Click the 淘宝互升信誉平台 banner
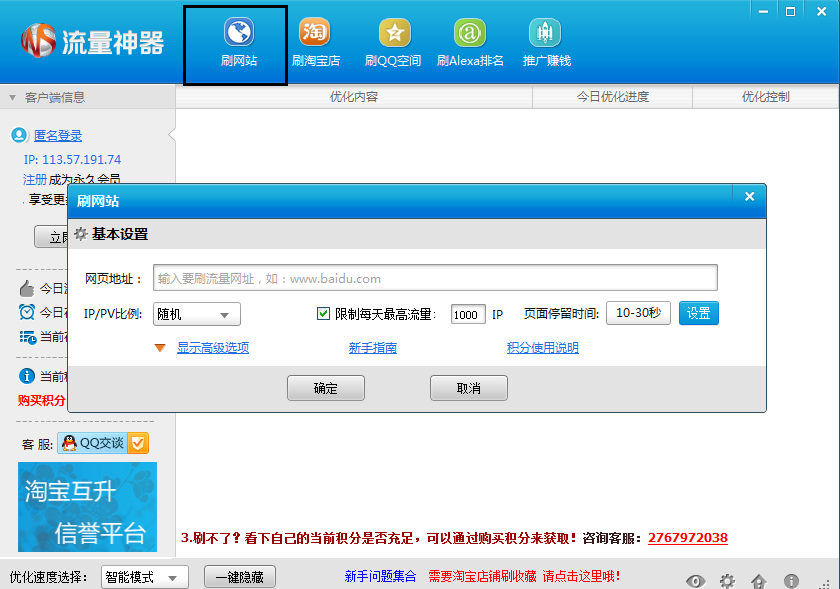This screenshot has height=589, width=840. pos(87,506)
